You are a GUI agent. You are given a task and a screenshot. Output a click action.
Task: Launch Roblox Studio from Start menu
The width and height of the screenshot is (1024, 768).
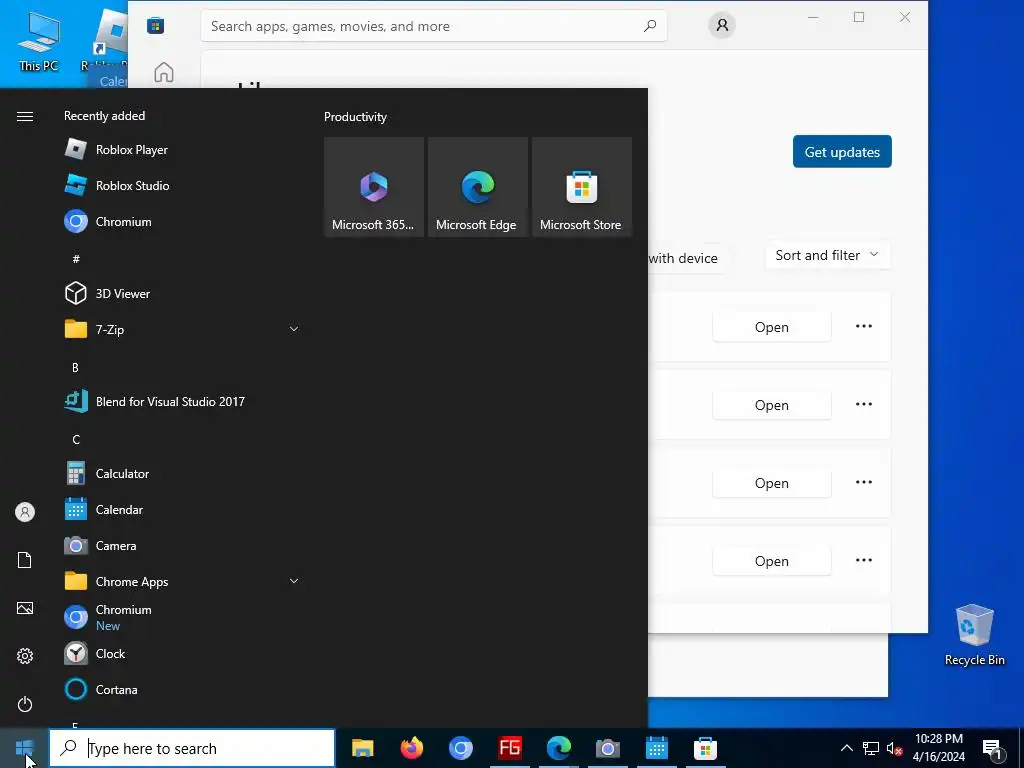183,185
